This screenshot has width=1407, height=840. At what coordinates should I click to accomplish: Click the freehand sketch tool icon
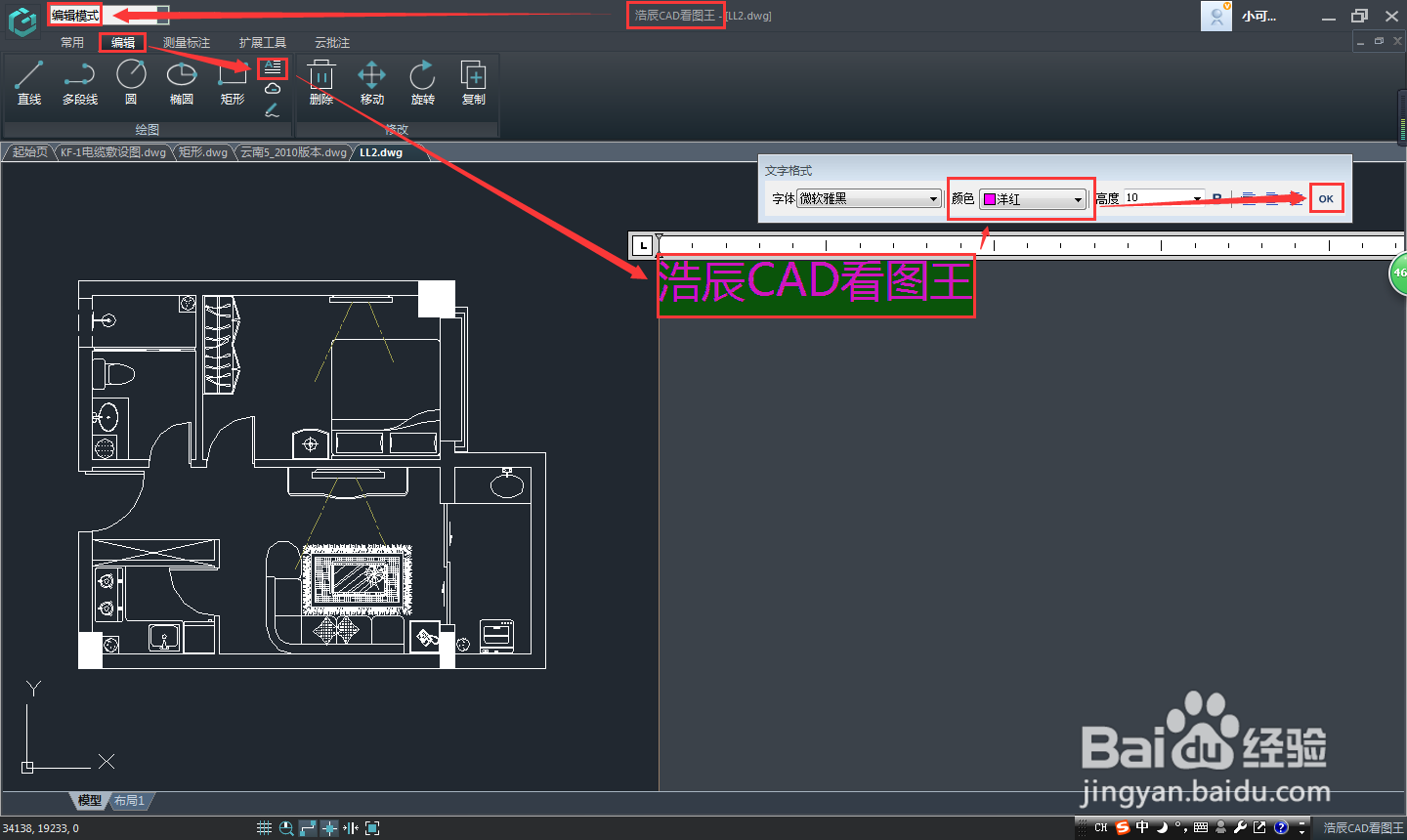273,110
